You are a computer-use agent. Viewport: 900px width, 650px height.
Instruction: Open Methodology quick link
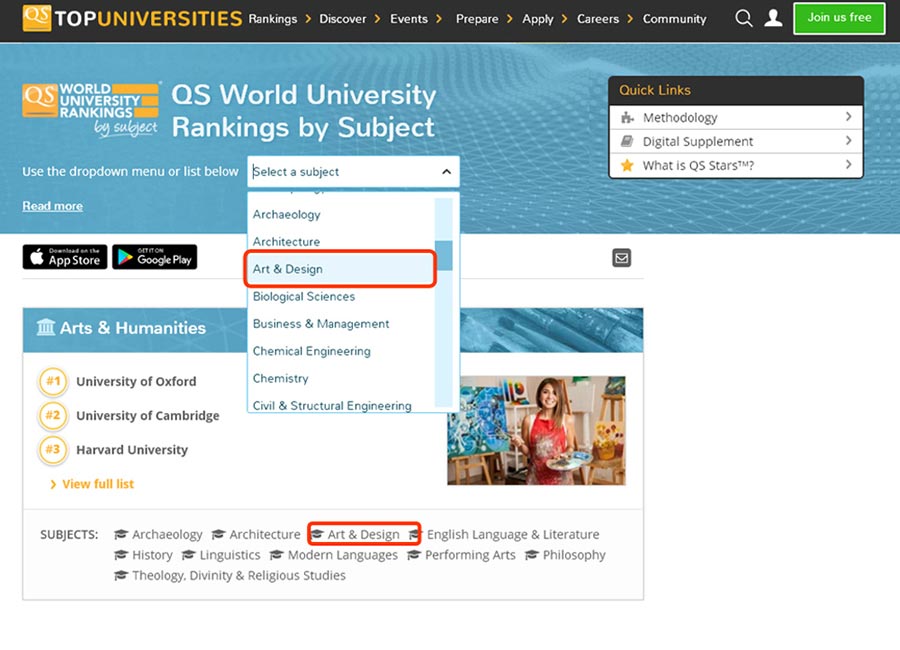(736, 118)
